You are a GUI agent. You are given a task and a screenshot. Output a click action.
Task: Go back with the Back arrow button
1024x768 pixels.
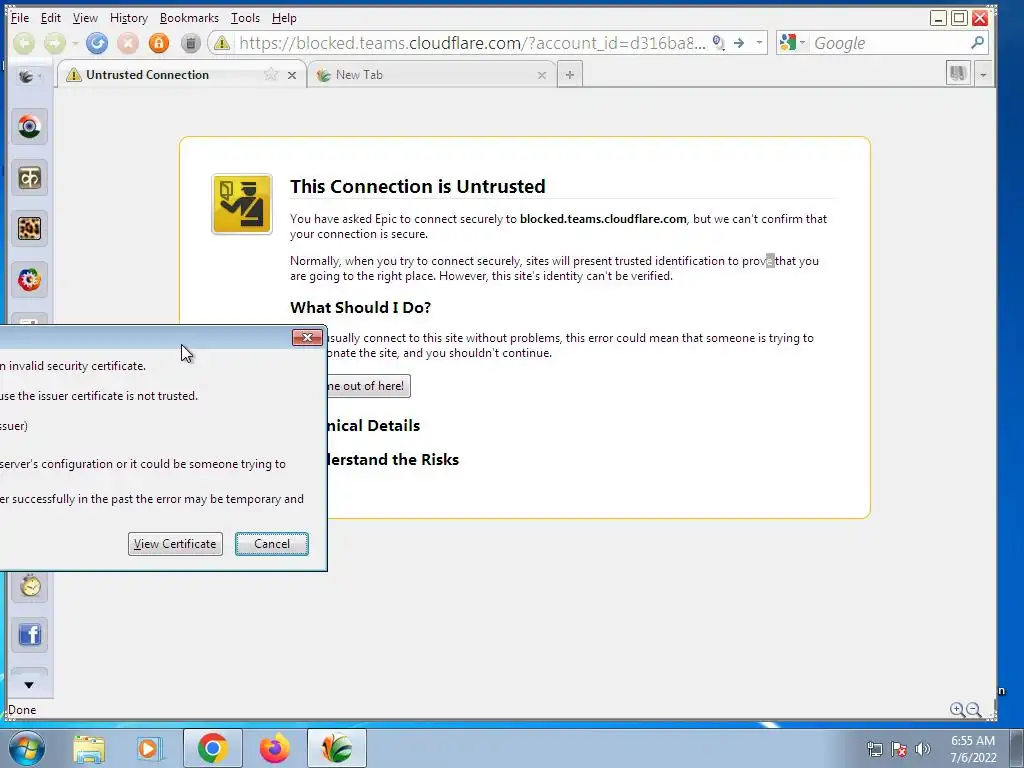pos(24,44)
